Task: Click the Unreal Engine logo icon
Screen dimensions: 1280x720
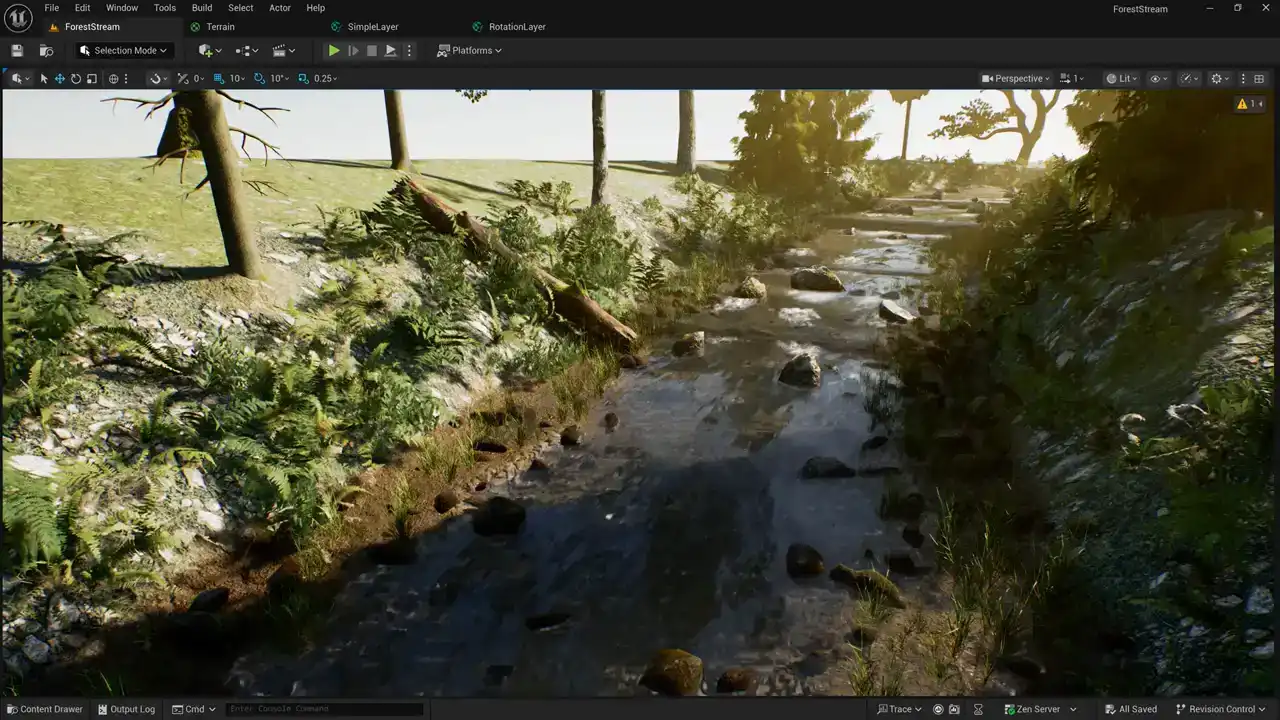Action: [x=18, y=18]
